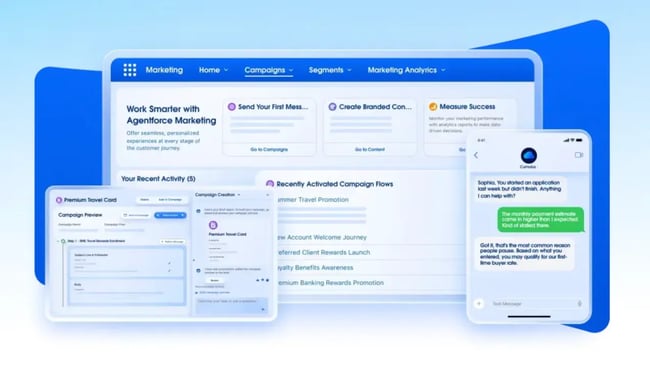Screen dimensions: 650x370
Task: Expand the Marketing Analytics chevron dropdown
Action: 443,70
